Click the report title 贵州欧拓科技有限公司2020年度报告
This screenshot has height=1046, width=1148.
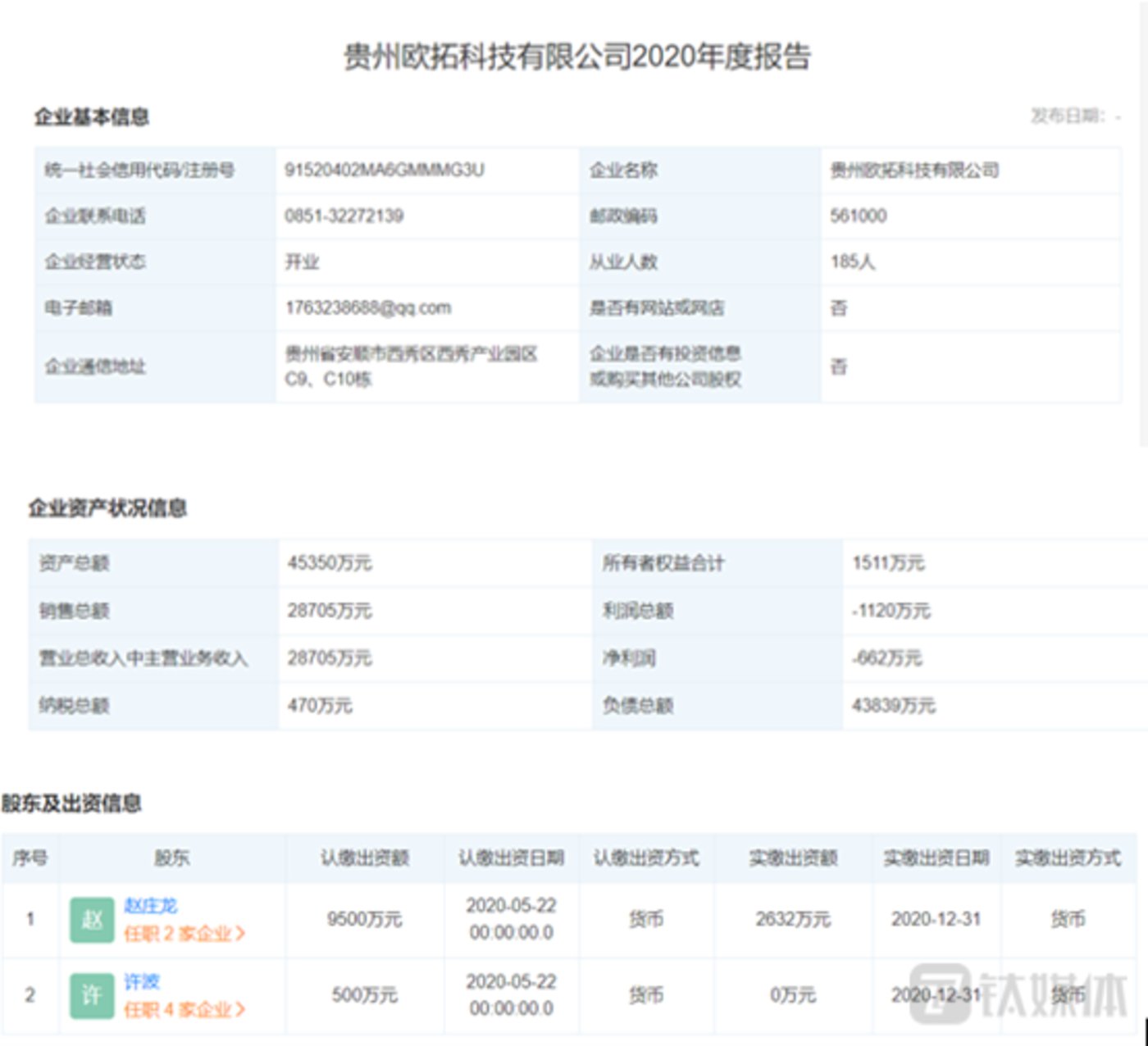coord(576,56)
